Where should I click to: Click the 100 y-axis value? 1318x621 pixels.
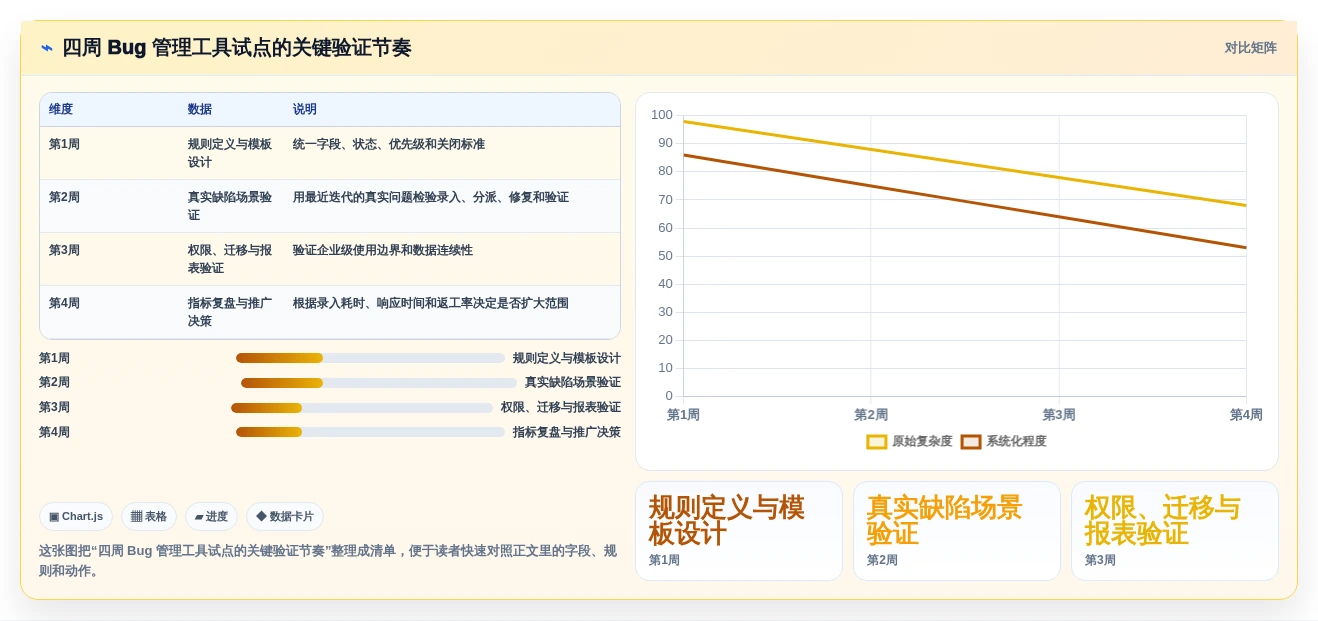(x=662, y=115)
